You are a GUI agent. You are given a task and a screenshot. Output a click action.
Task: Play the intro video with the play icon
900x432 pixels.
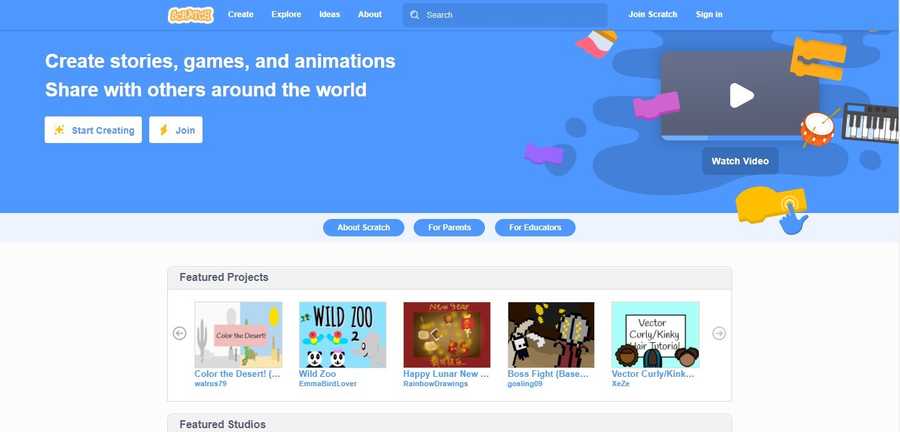pyautogui.click(x=741, y=95)
